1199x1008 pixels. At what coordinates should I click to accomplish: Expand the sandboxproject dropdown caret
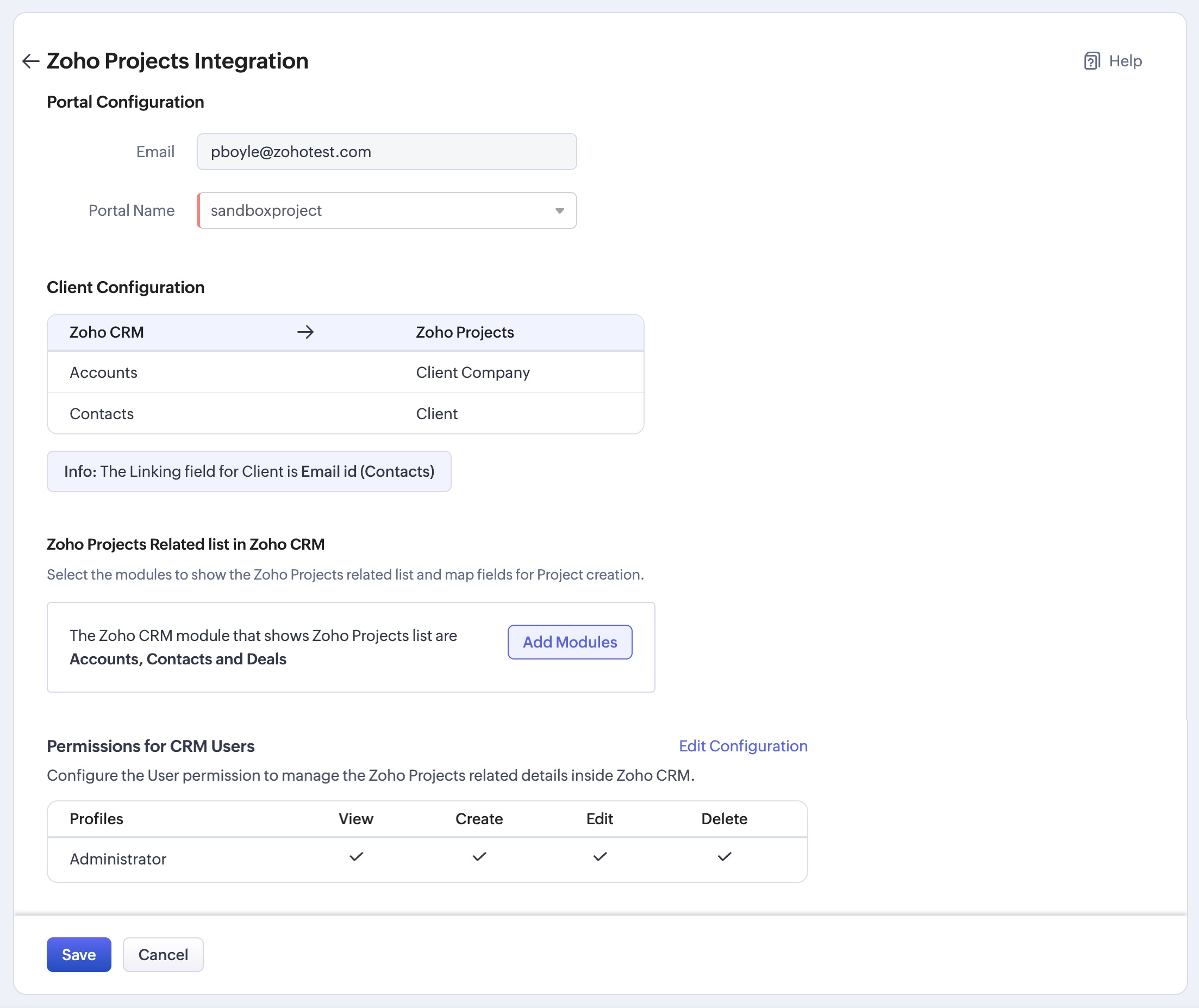560,211
